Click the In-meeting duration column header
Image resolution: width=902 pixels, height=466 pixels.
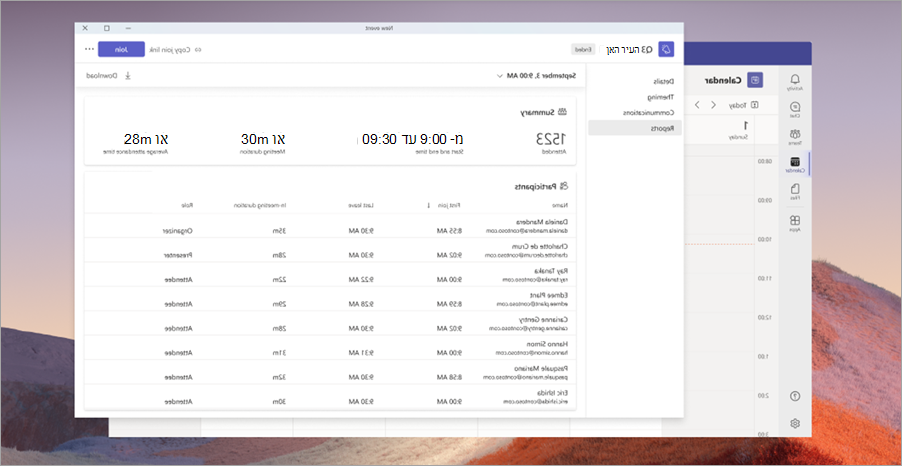tap(260, 205)
